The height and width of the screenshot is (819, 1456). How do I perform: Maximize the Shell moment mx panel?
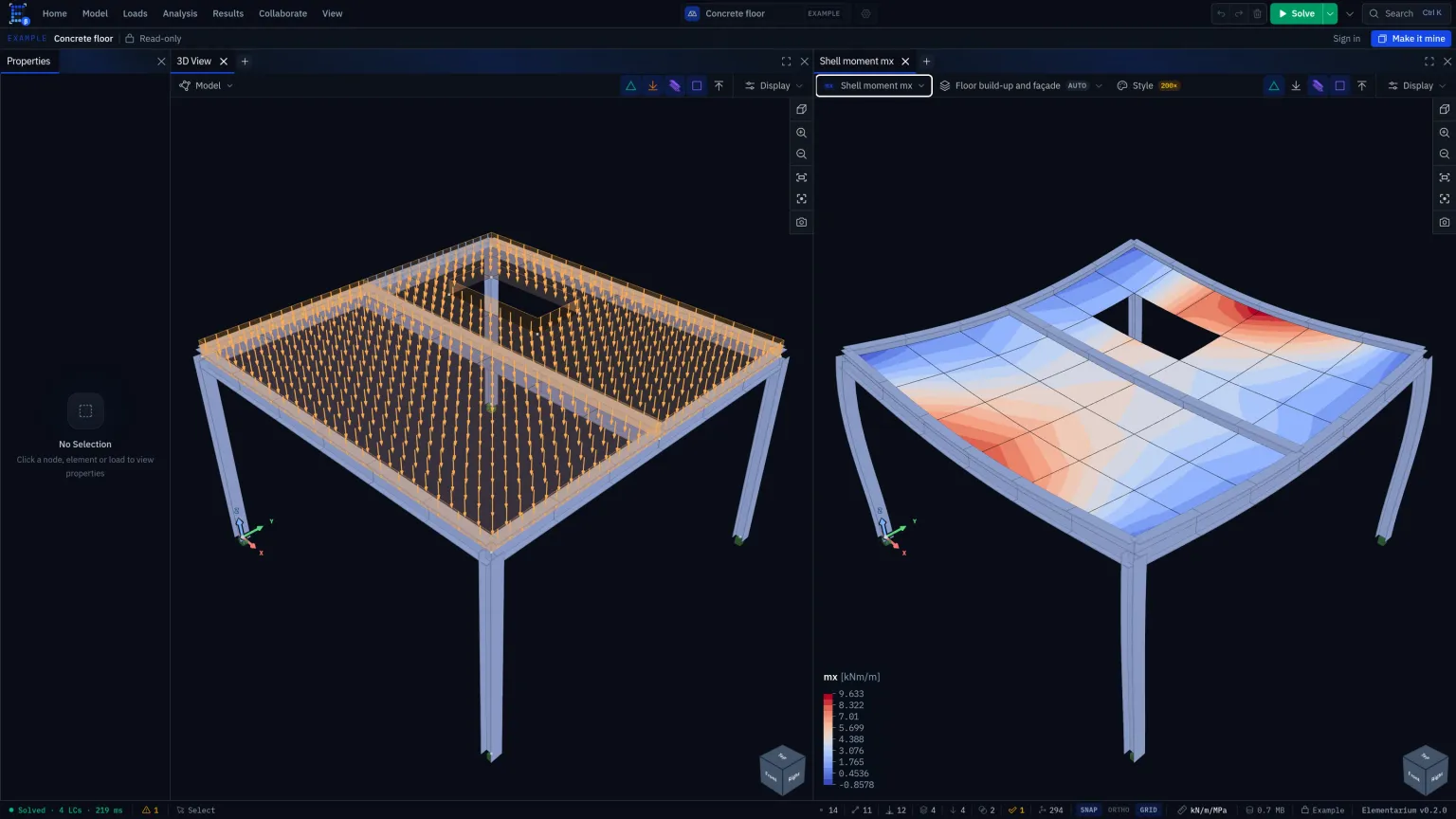pyautogui.click(x=1429, y=62)
